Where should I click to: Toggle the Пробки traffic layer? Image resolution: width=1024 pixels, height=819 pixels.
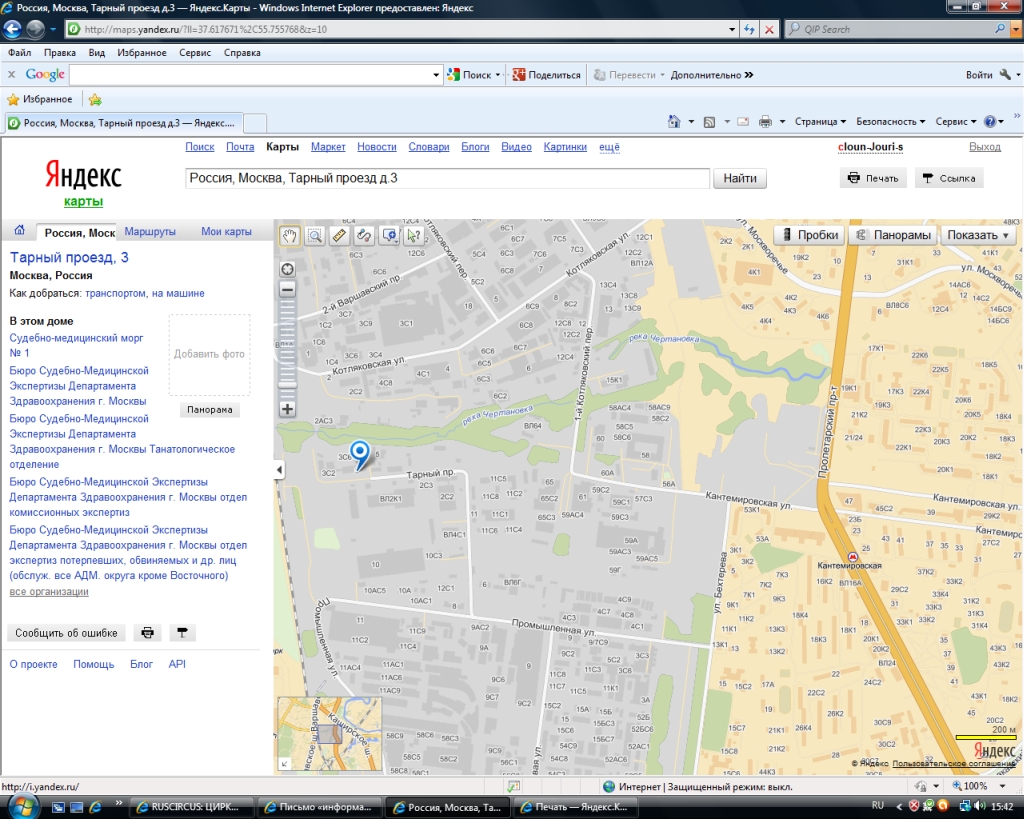click(809, 235)
